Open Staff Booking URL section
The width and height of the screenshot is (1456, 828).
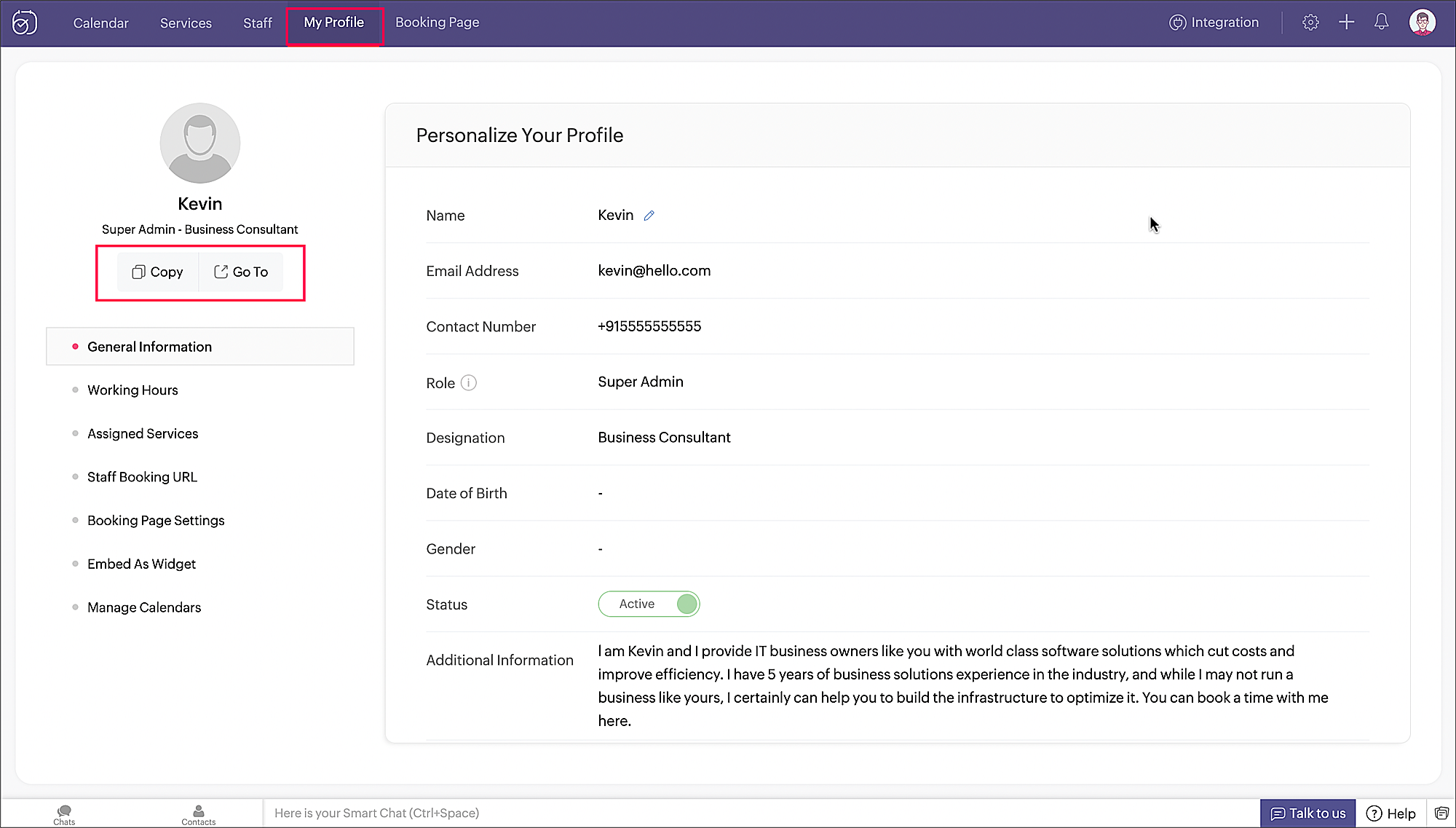click(142, 477)
